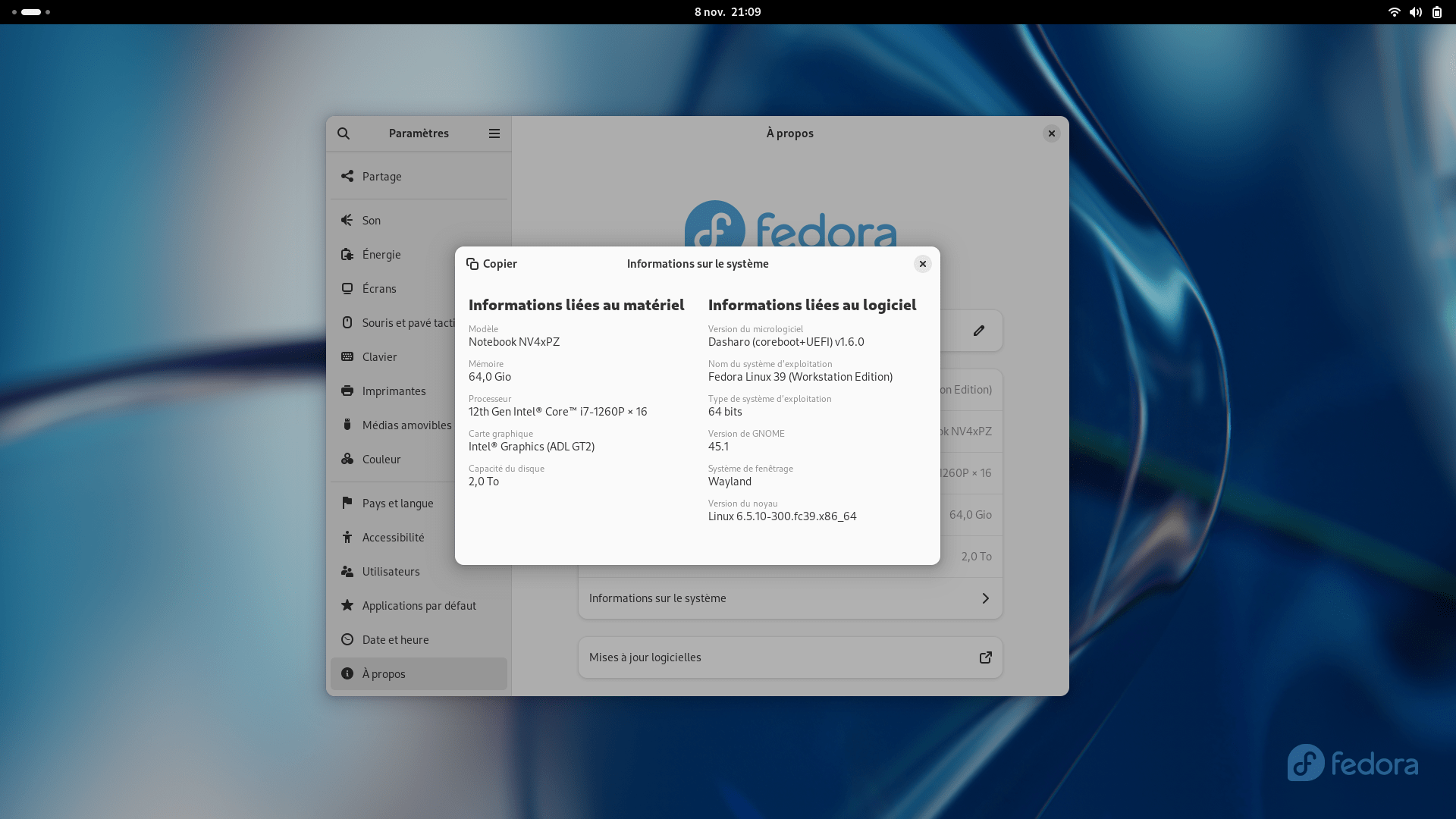
Task: Select Accessibilité in the sidebar
Action: (393, 537)
